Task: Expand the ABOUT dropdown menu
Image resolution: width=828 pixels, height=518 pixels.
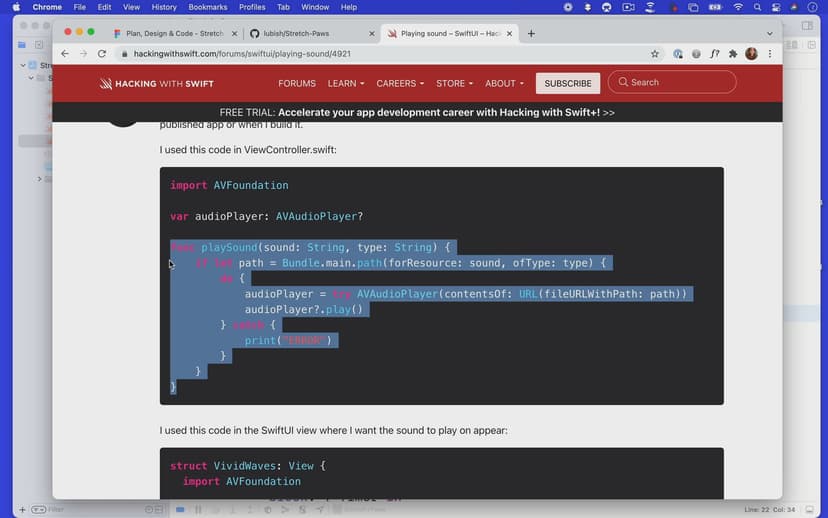Action: point(505,83)
